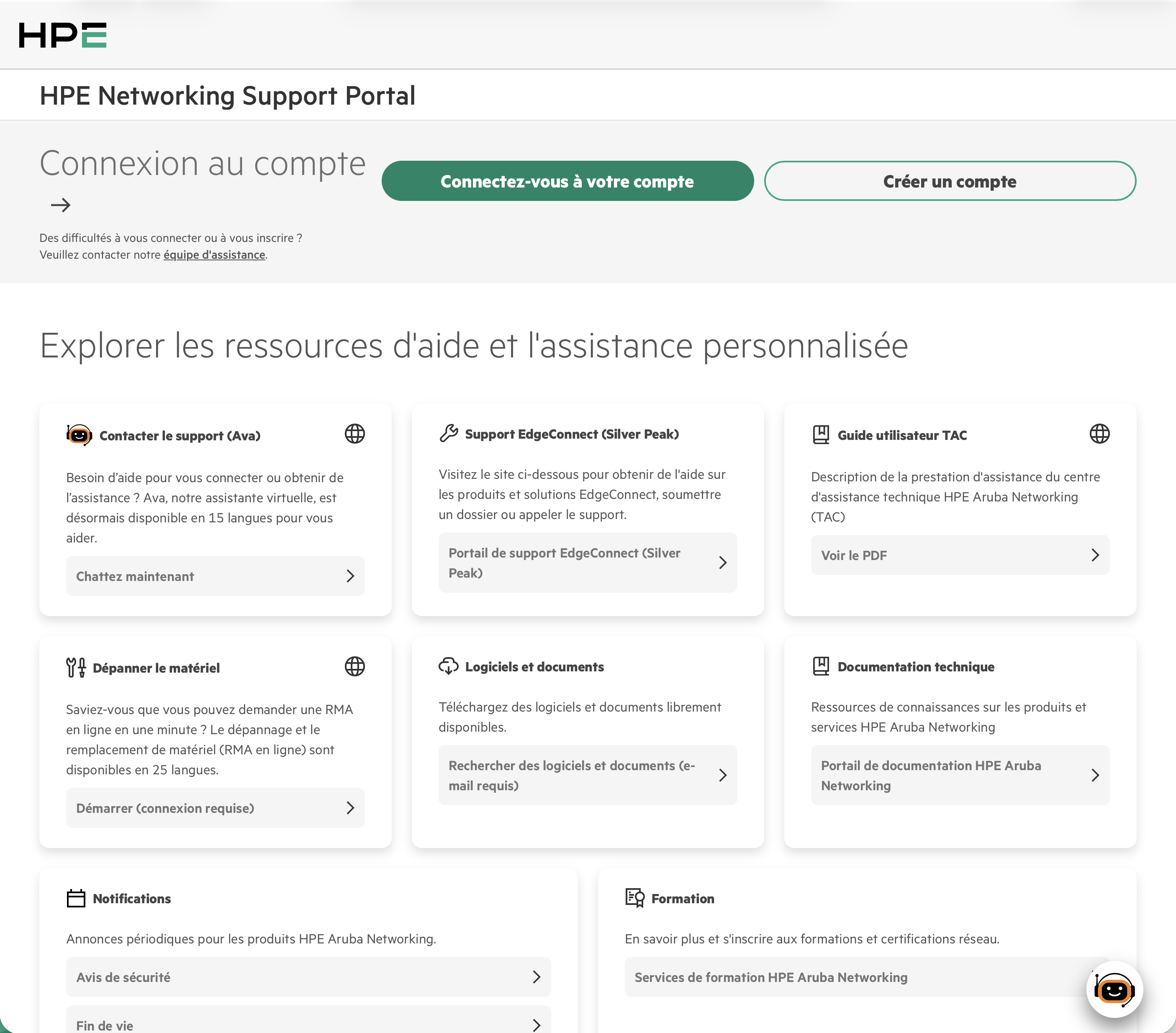The image size is (1176, 1033).
Task: Click the wrench icon beside Support EdgeConnect
Action: click(449, 433)
